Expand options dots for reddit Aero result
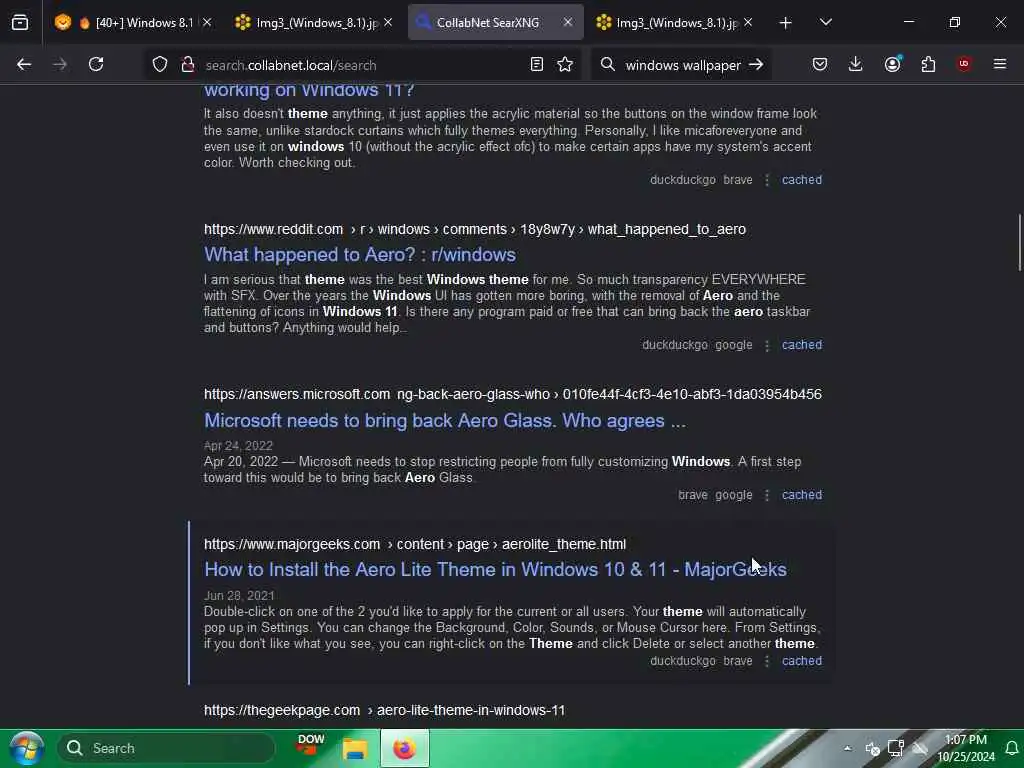Viewport: 1024px width, 768px height. [x=767, y=345]
